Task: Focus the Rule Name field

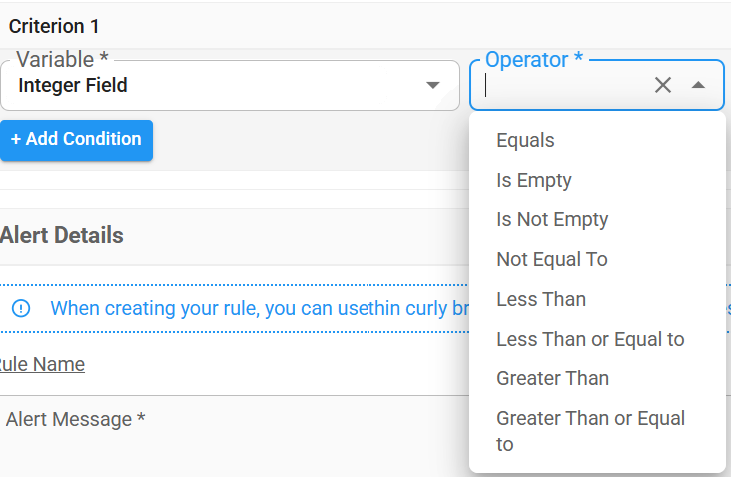Action: [200, 364]
